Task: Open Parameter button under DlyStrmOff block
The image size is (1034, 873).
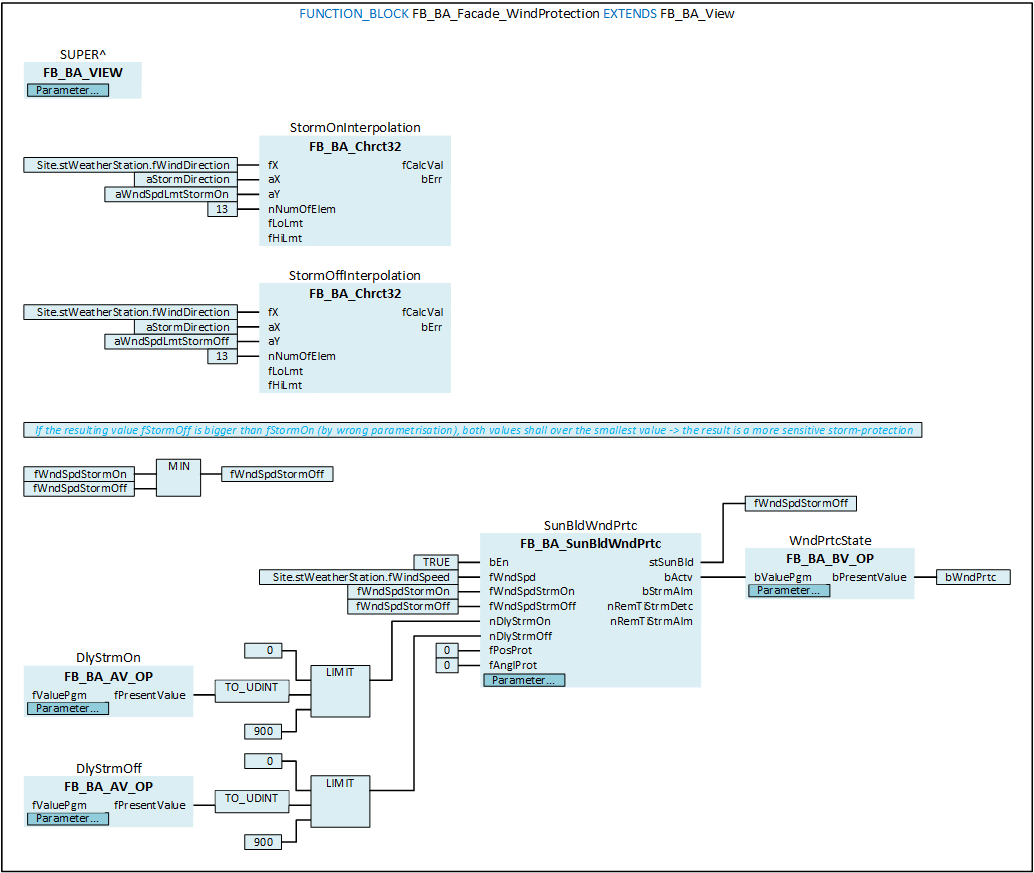Action: point(68,818)
